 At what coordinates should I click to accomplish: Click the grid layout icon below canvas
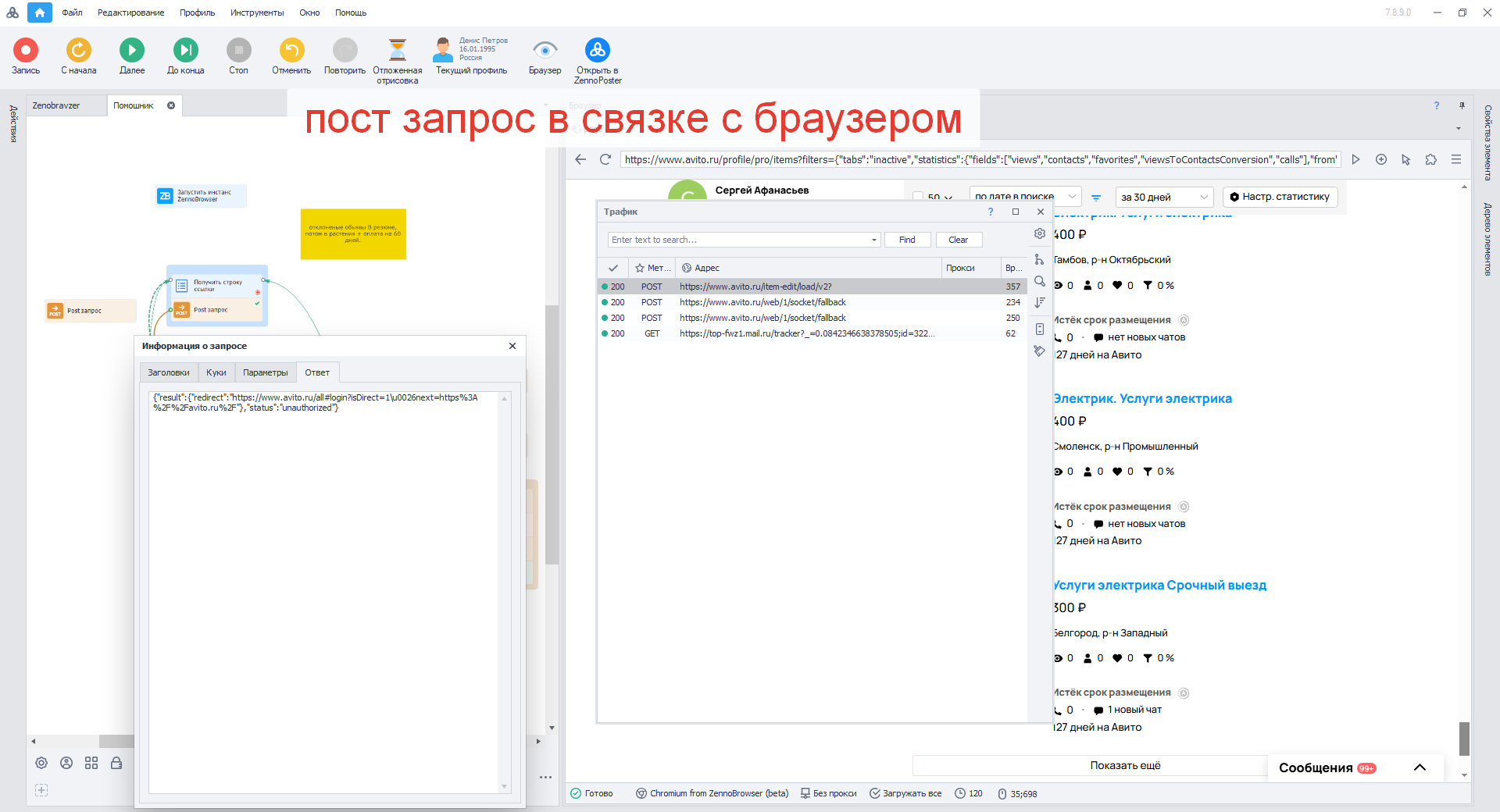(91, 763)
